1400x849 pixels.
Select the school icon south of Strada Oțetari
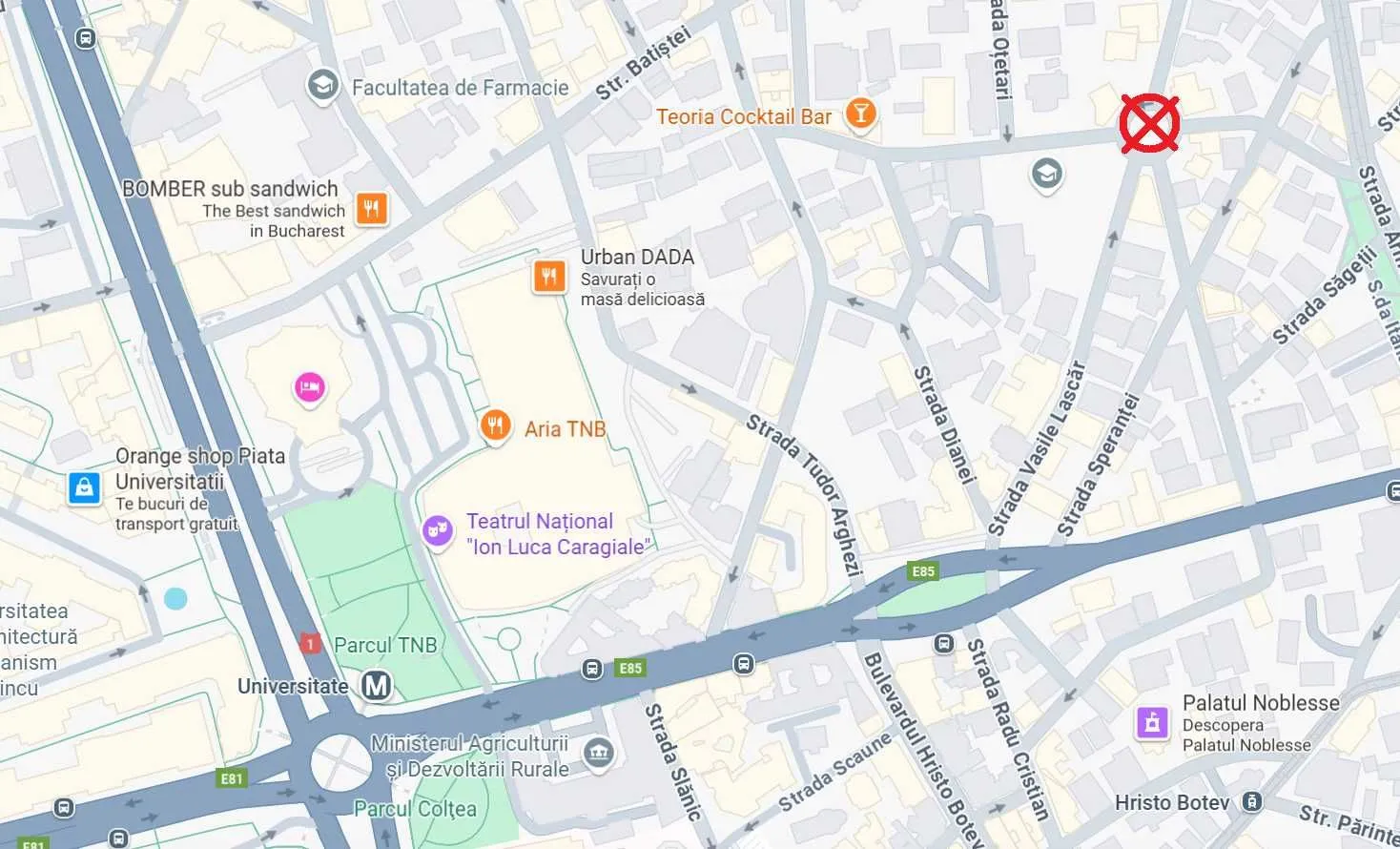click(x=1046, y=176)
